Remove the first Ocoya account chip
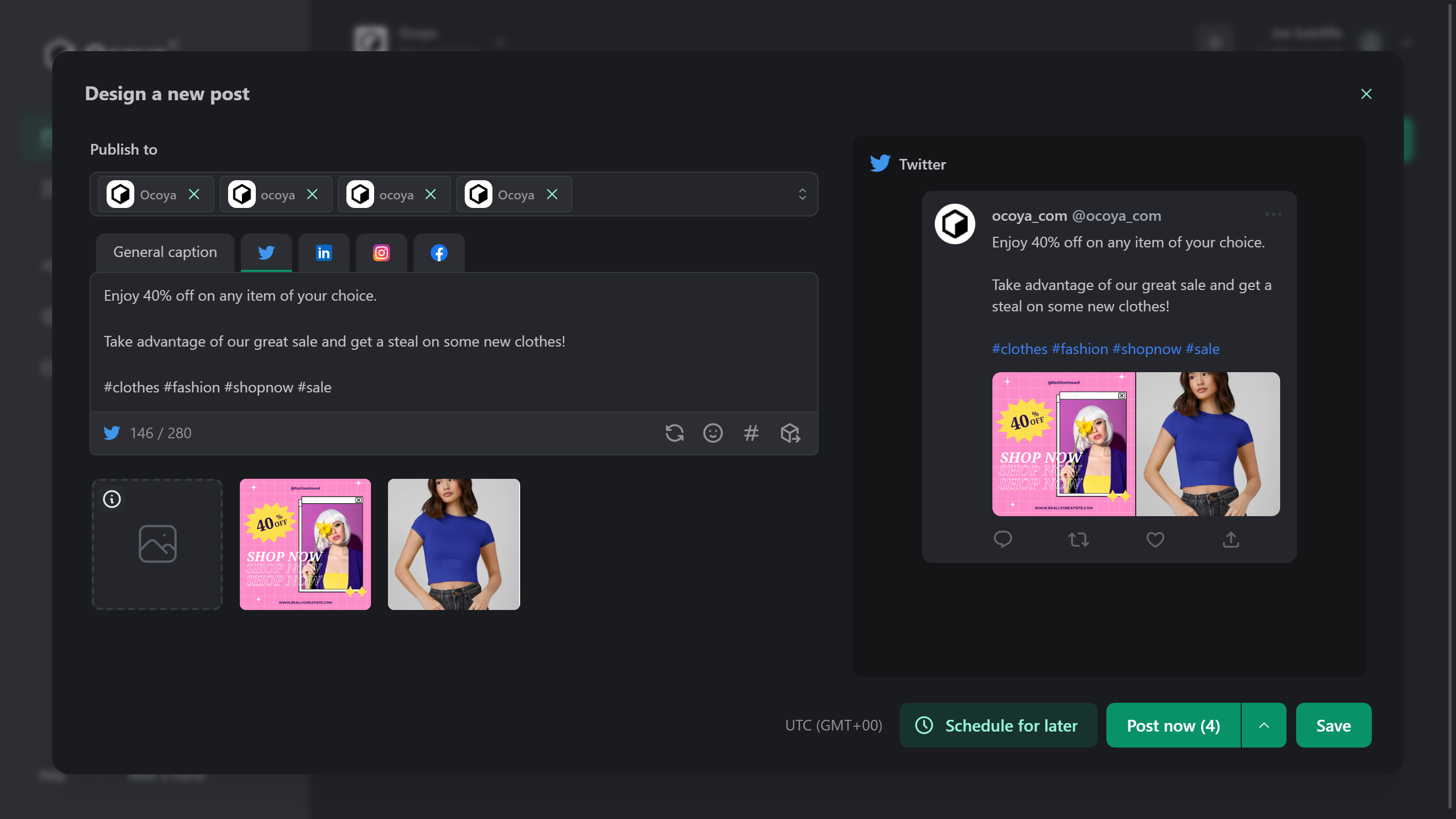The image size is (1456, 819). click(x=194, y=194)
